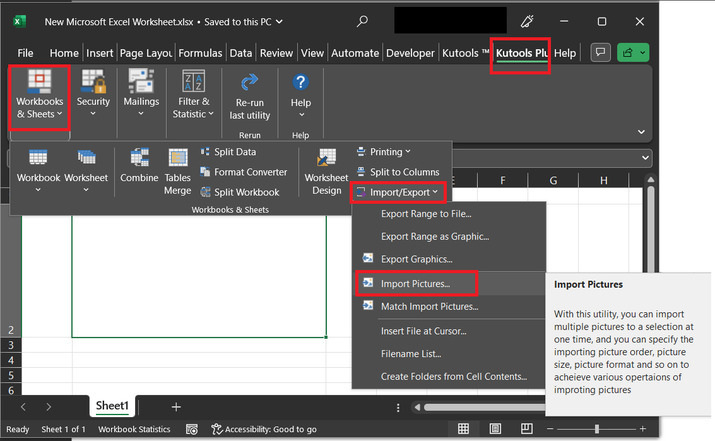Click Workbook Statistics in status bar
Screen dimensions: 715x441
coord(134,429)
